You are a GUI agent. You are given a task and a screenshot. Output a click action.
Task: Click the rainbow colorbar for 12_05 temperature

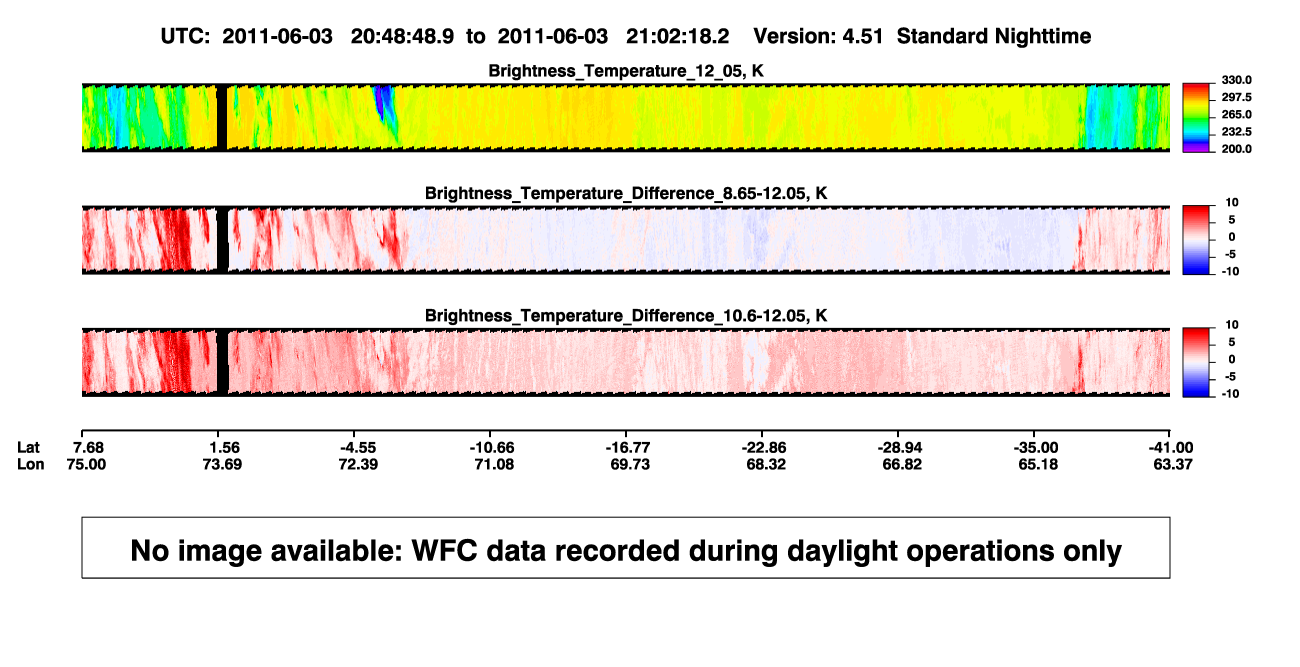pyautogui.click(x=1197, y=117)
